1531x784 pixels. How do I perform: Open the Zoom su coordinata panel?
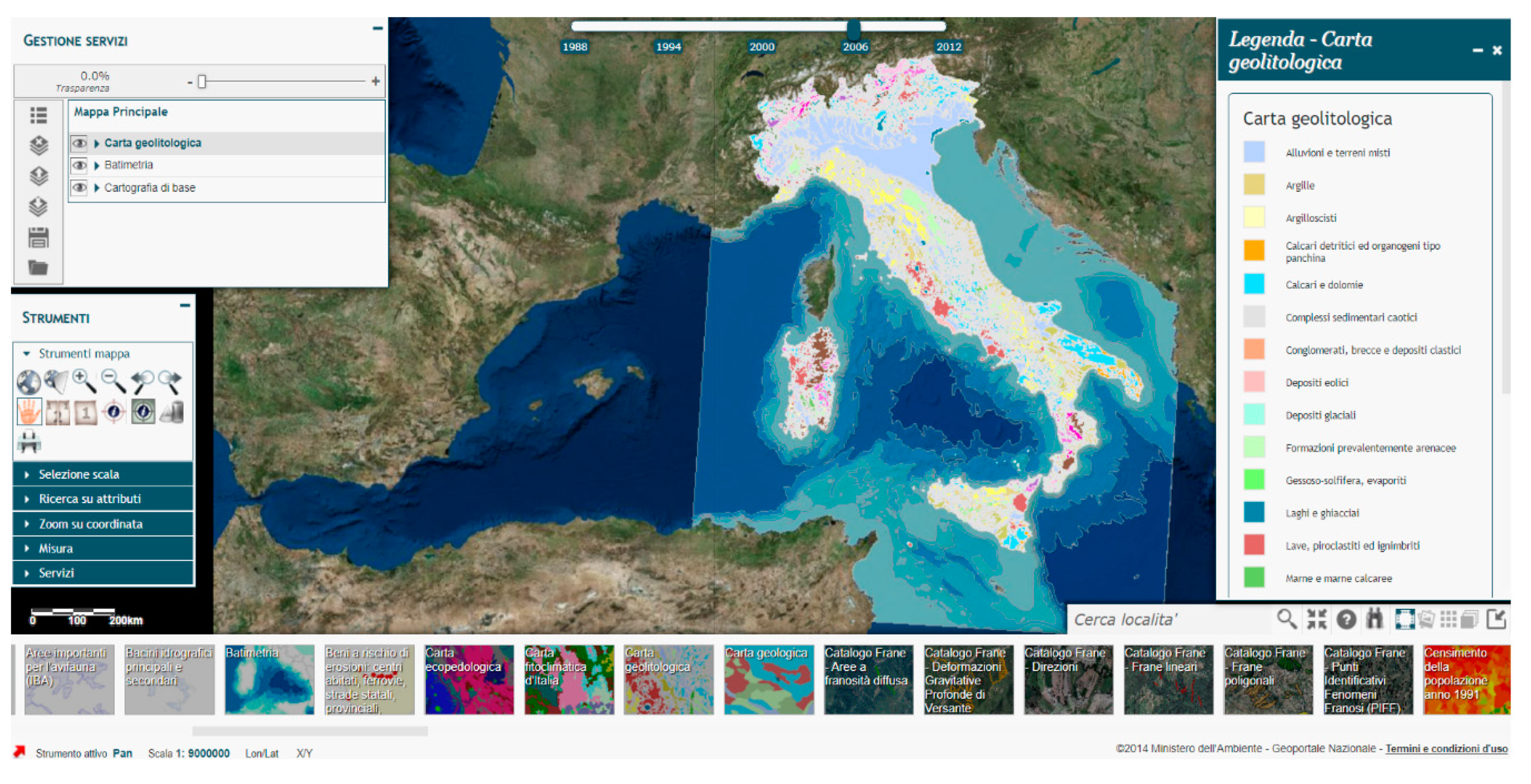point(90,524)
